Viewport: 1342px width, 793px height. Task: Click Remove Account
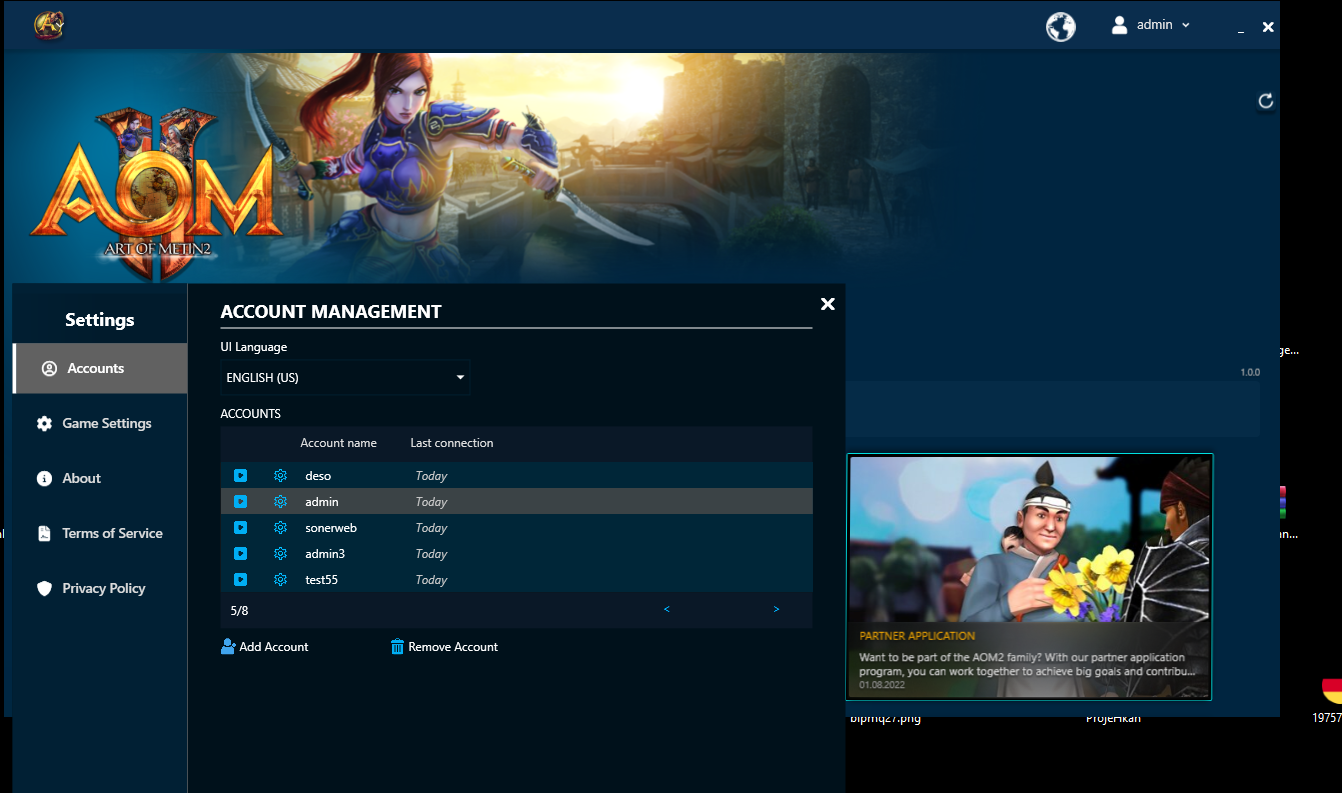[444, 647]
